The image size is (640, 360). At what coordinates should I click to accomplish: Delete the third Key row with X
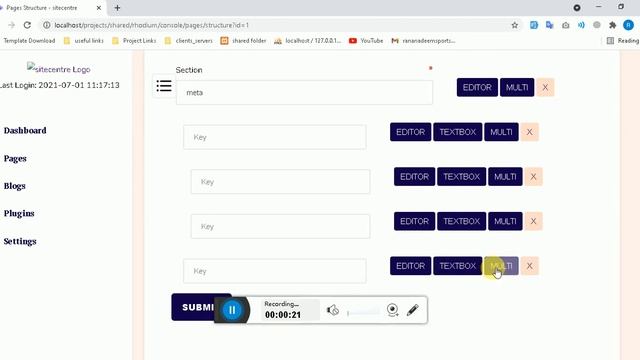(533, 221)
